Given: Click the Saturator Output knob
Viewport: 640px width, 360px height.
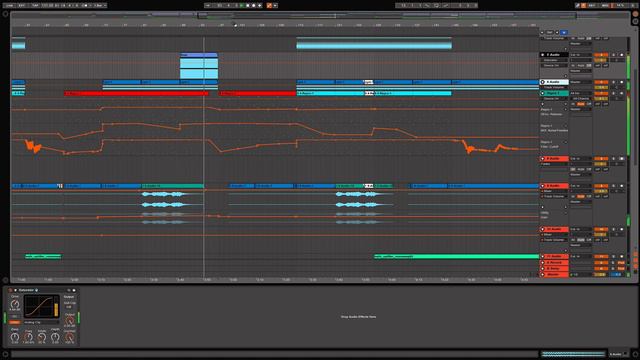Looking at the screenshot, I should click(x=69, y=320).
